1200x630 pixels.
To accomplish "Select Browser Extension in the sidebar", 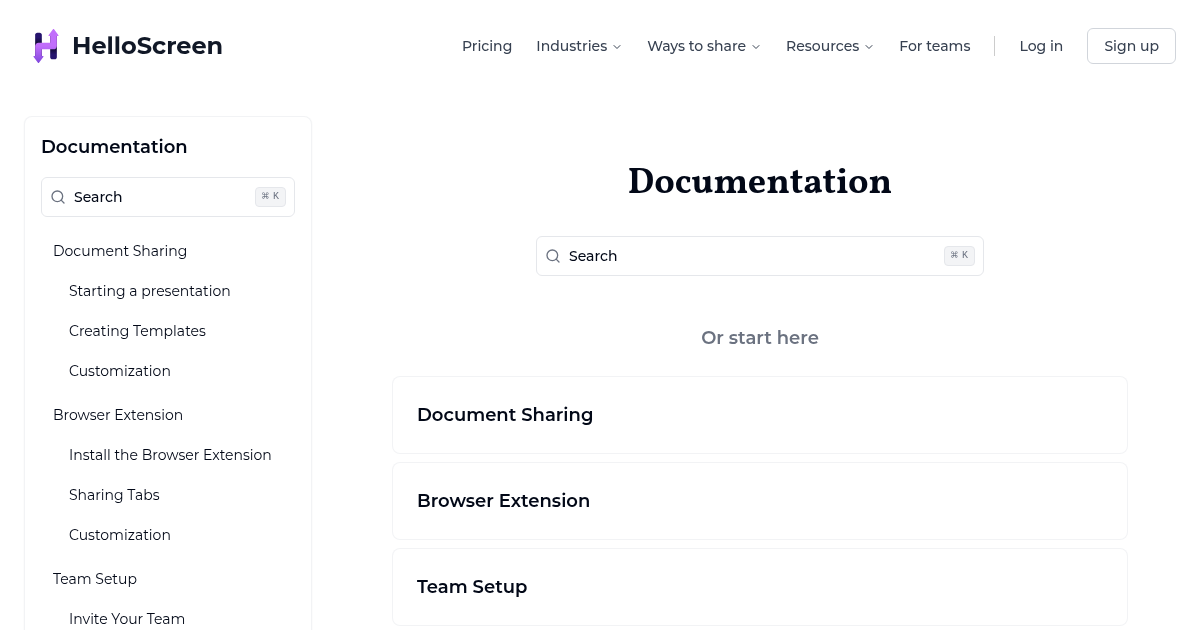I will [118, 415].
